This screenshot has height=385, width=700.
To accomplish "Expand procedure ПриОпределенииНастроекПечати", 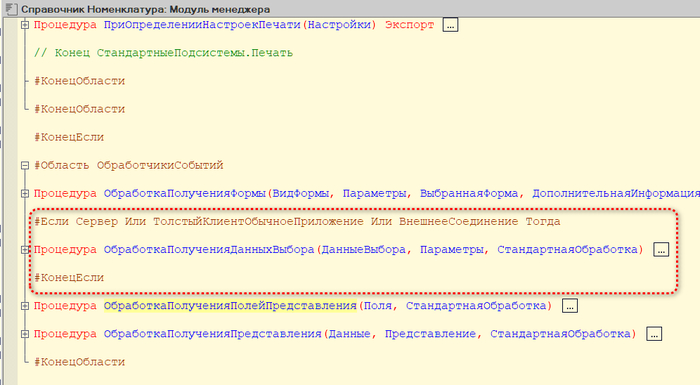I will pyautogui.click(x=25, y=25).
